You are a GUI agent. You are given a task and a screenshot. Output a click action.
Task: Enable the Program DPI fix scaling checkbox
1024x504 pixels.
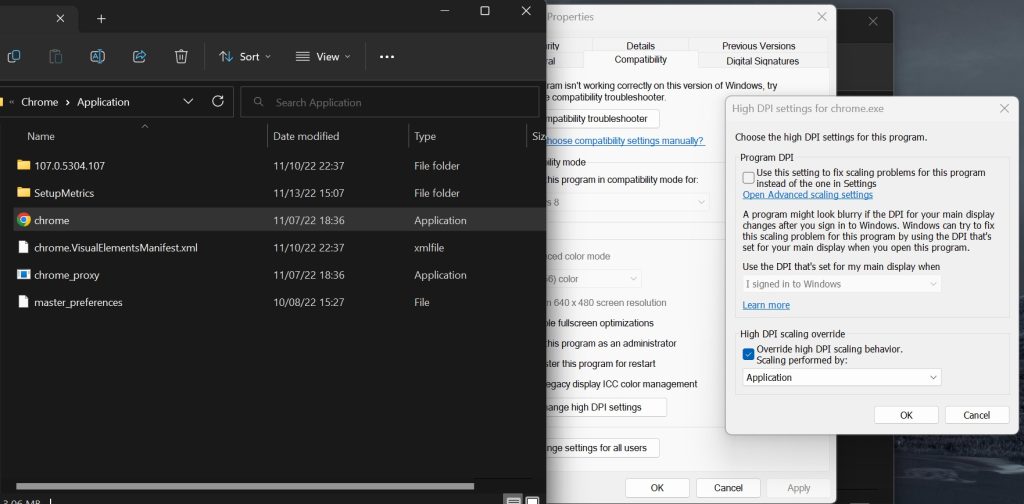pyautogui.click(x=749, y=177)
